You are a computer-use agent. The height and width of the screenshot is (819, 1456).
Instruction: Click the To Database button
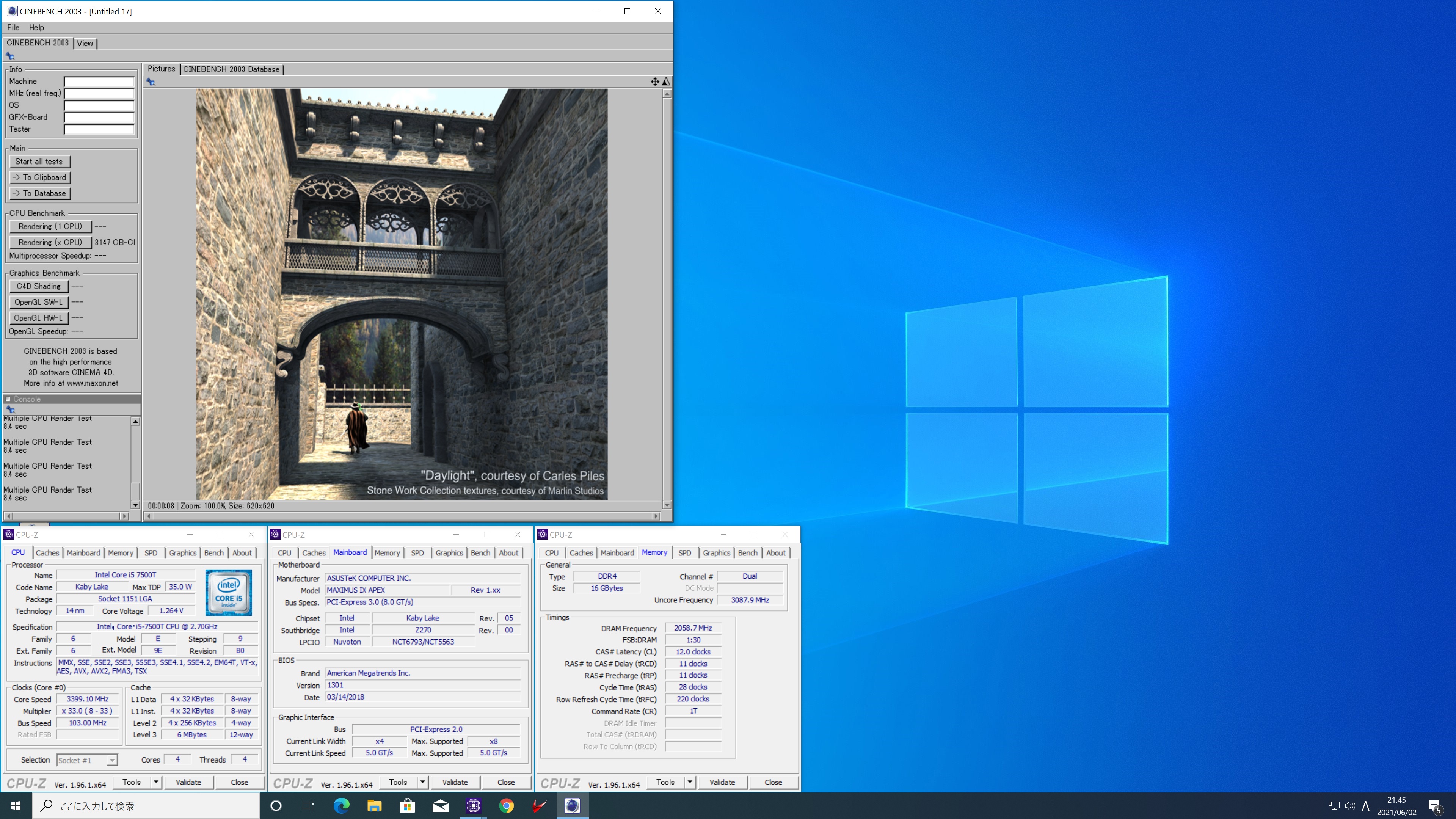(39, 193)
